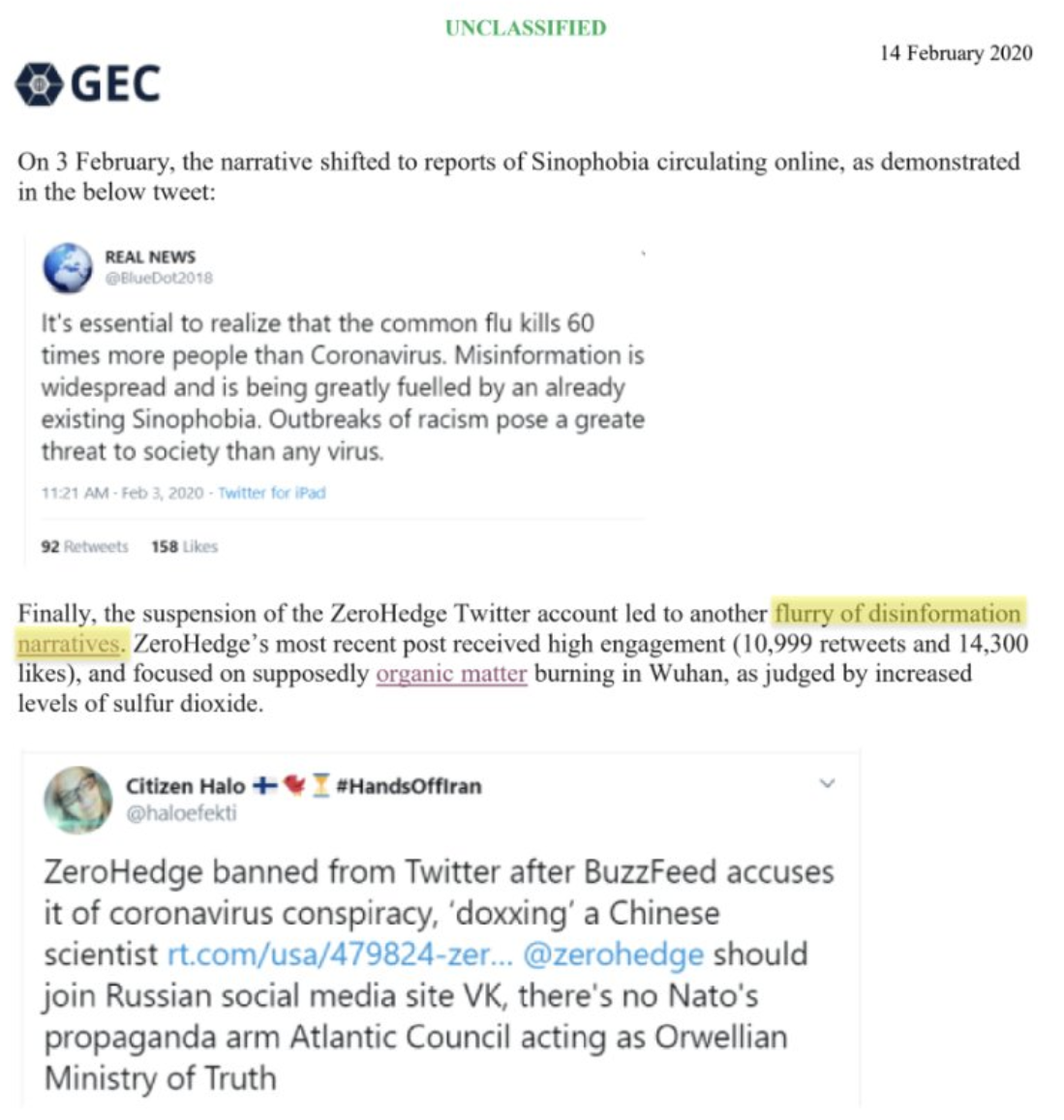Click the highlighted "flurry of disinformation" text
The width and height of the screenshot is (1064, 1120).
pos(897,614)
